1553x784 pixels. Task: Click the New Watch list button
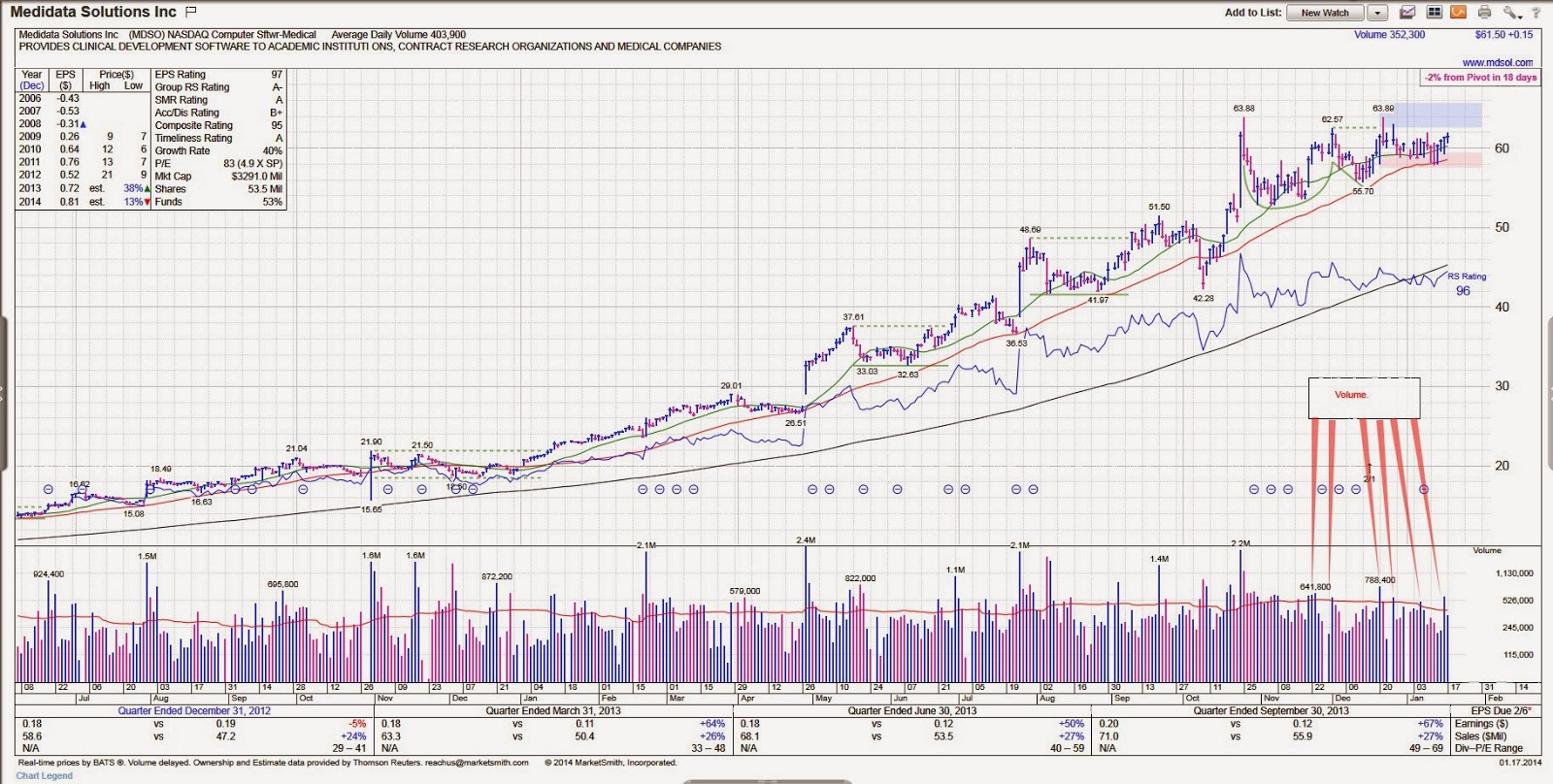coord(1325,13)
